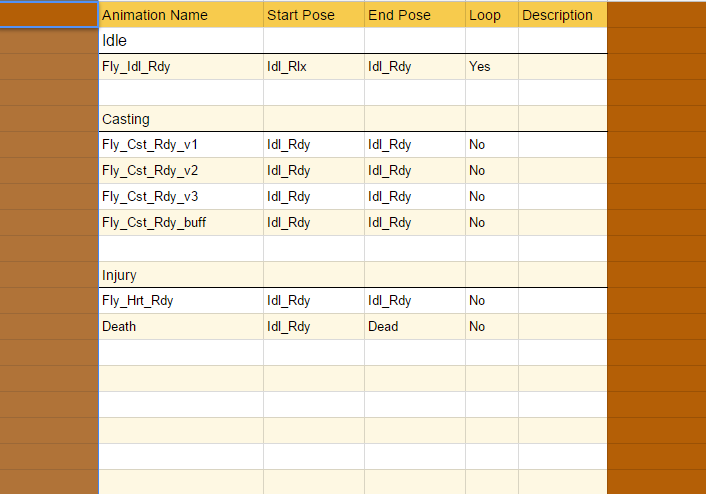Click the Loop column header
Screen dimensions: 706x494
tap(491, 15)
